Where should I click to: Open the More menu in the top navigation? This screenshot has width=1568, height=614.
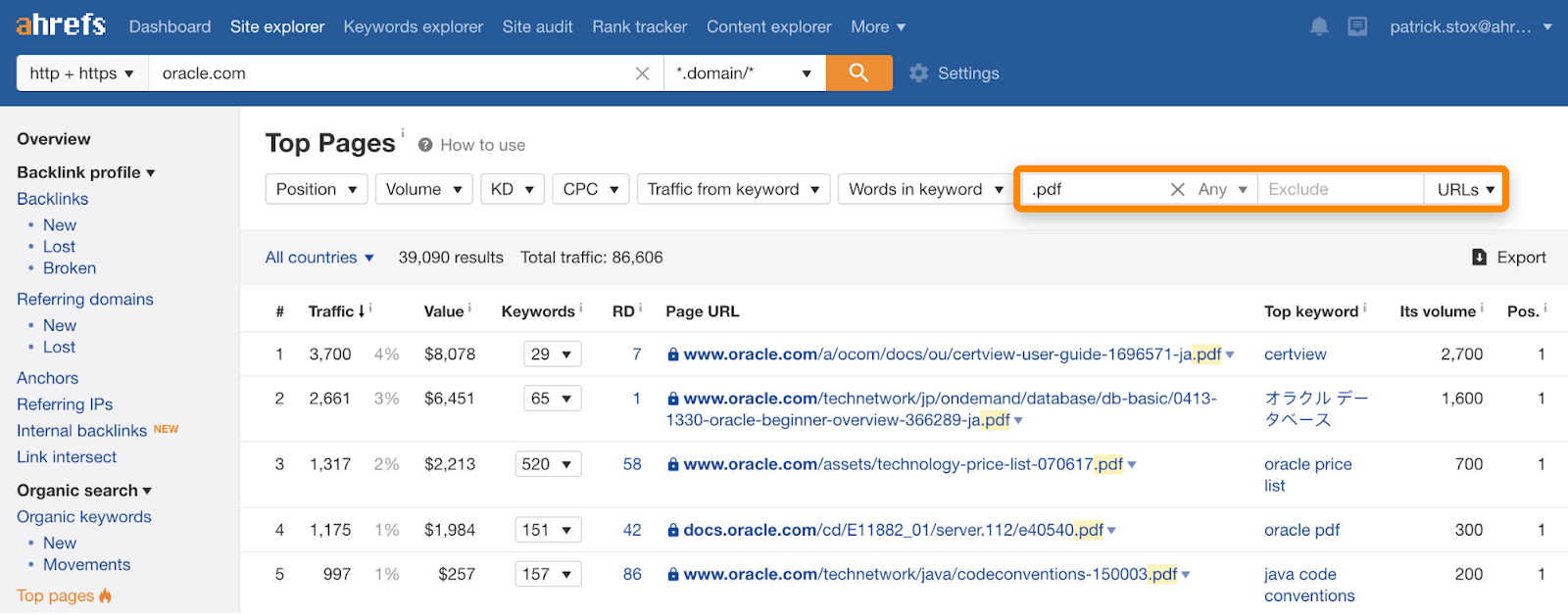(878, 26)
